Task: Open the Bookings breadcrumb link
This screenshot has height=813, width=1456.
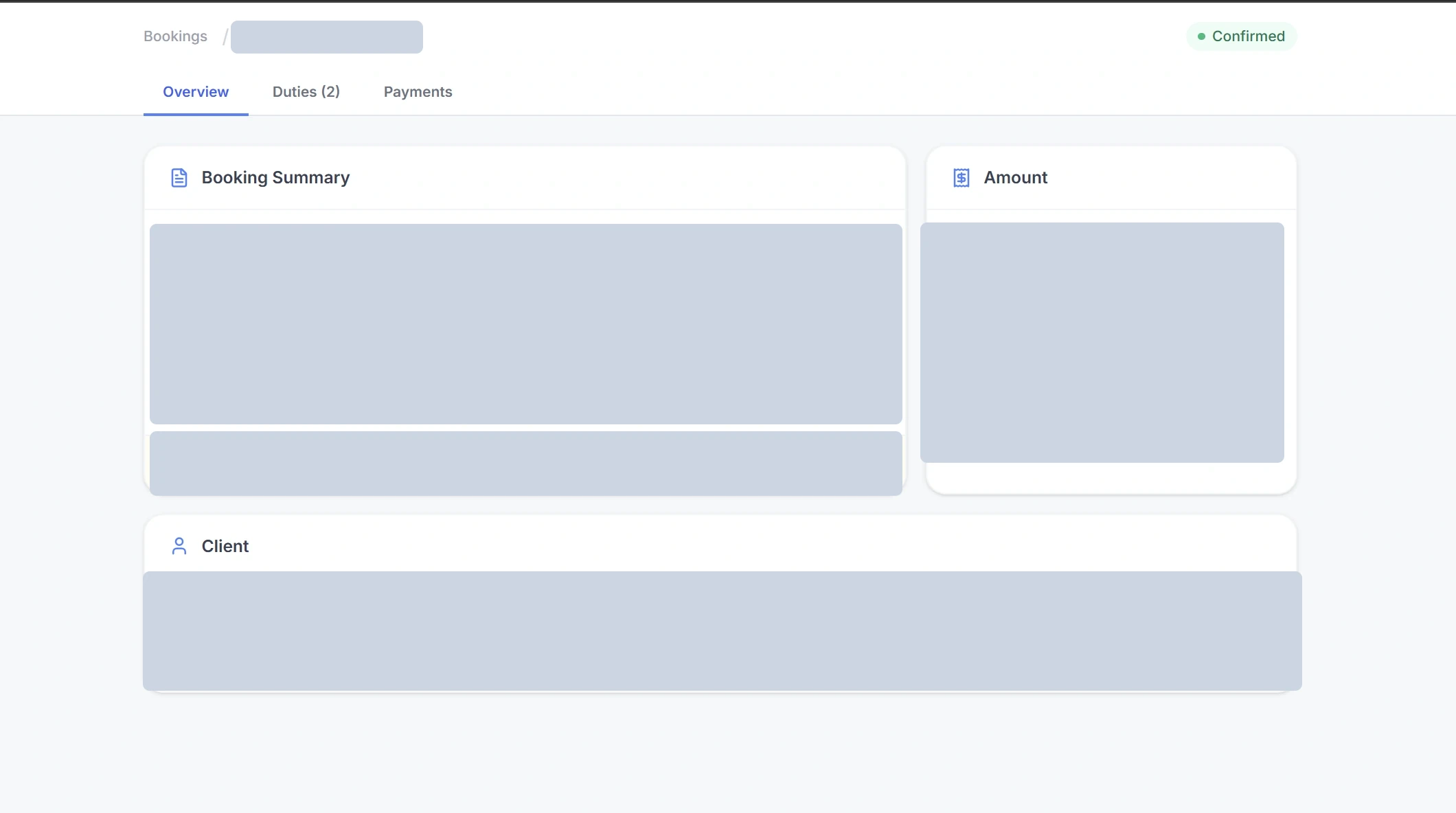Action: [175, 36]
